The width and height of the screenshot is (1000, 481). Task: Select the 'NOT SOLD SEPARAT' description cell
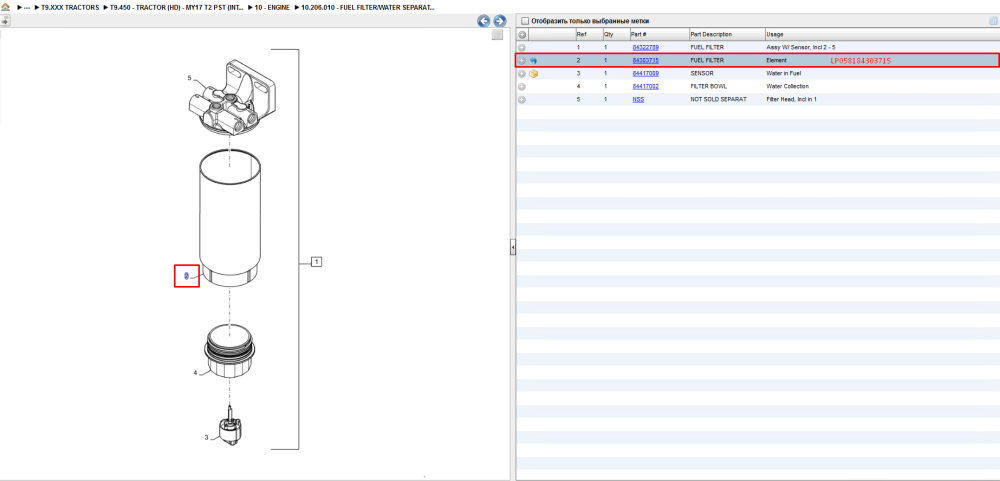(718, 100)
